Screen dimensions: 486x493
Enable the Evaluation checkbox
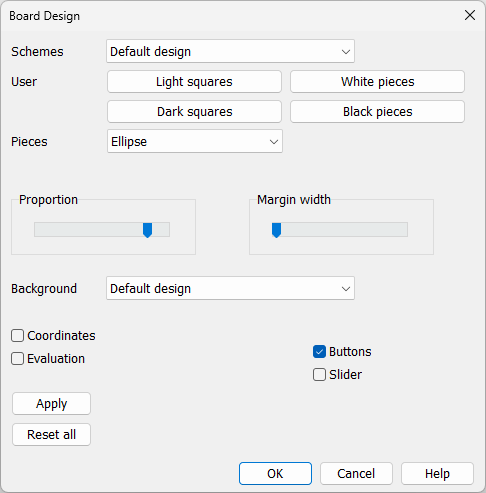(x=17, y=359)
